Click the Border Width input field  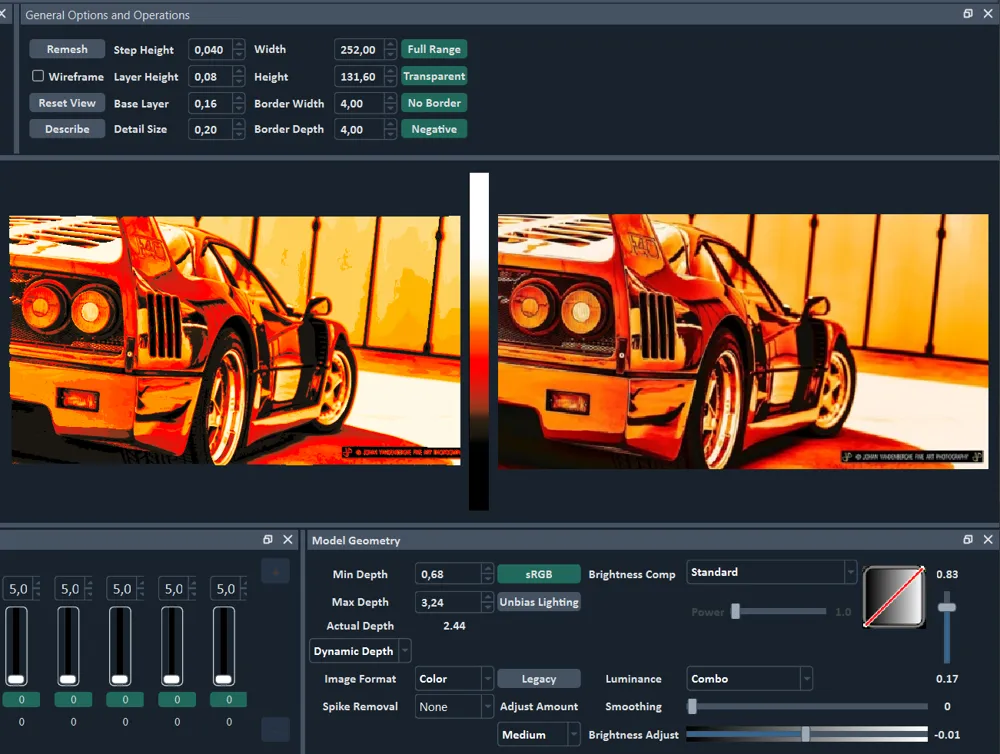(x=358, y=103)
